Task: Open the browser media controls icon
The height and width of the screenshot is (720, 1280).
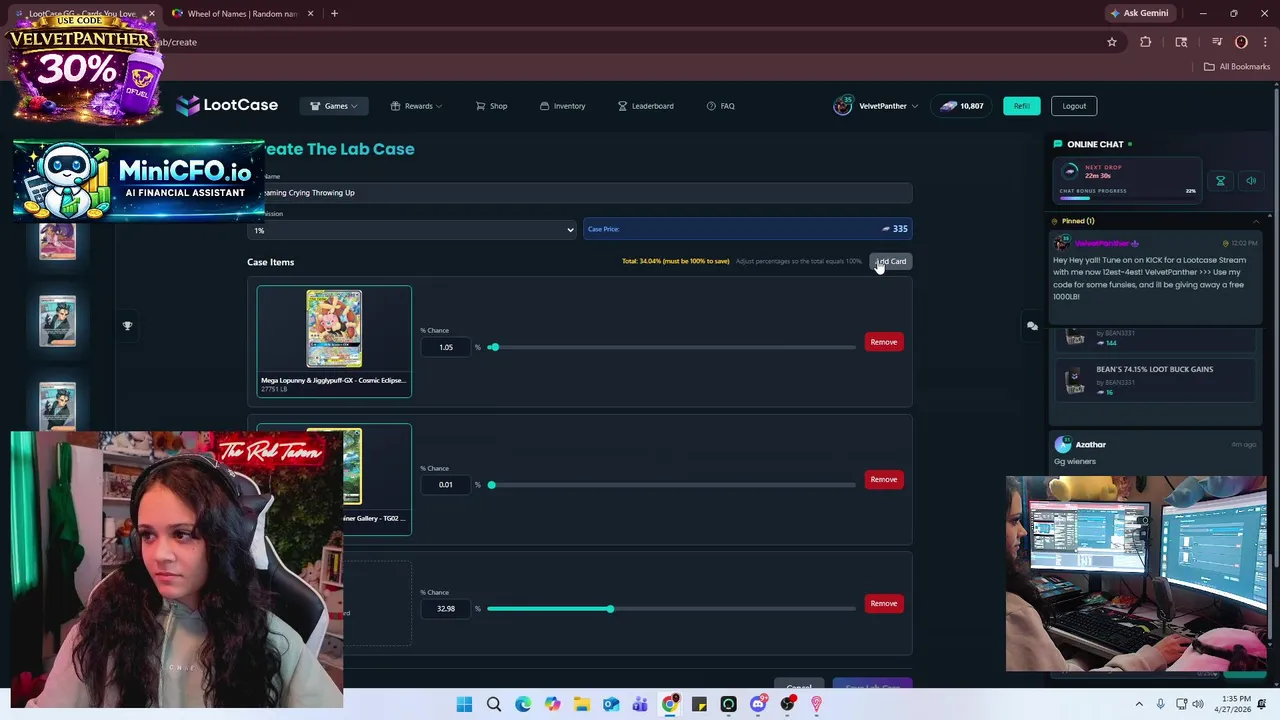Action: pyautogui.click(x=1217, y=42)
